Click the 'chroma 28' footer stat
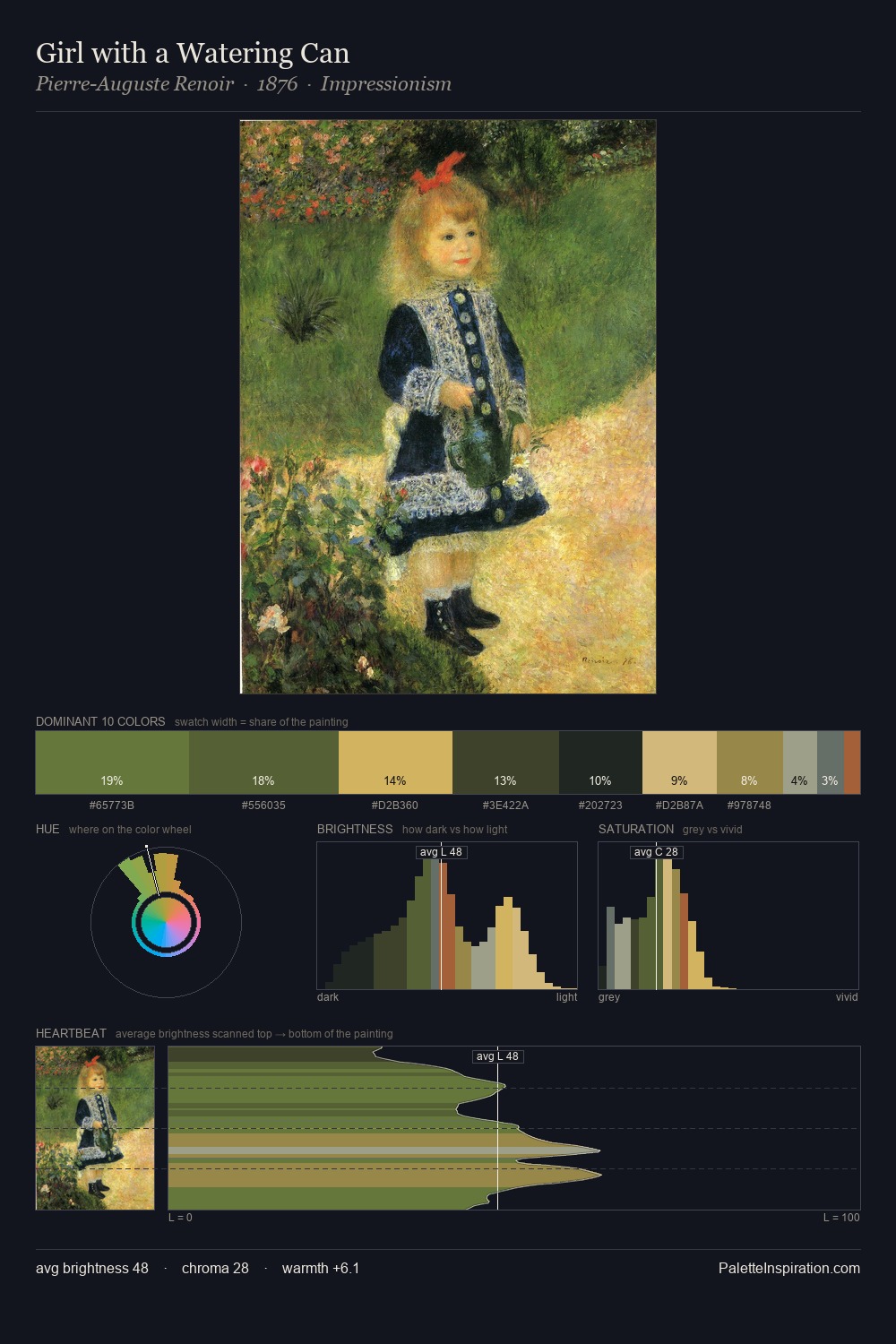Image resolution: width=896 pixels, height=1344 pixels. pos(215,1268)
